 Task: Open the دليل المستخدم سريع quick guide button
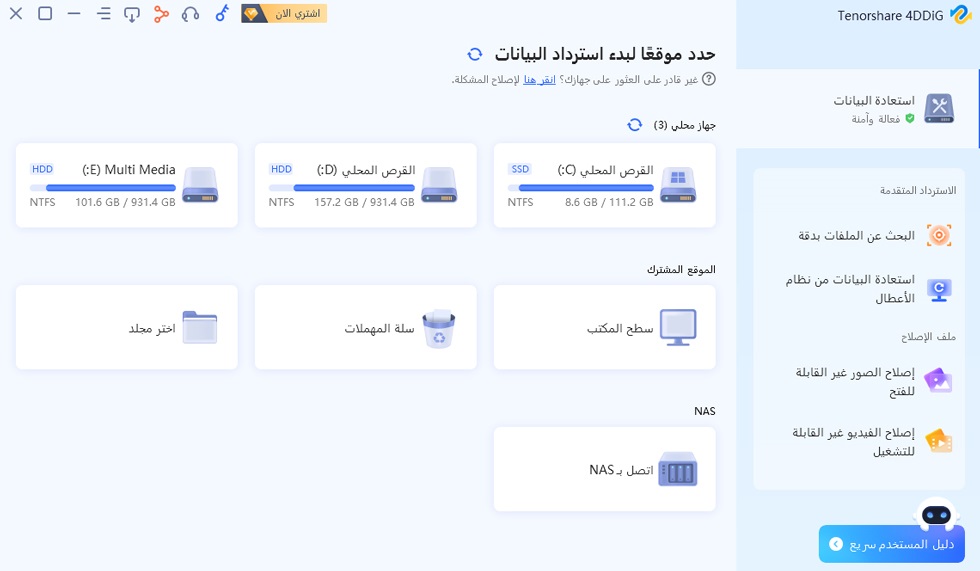(x=891, y=544)
